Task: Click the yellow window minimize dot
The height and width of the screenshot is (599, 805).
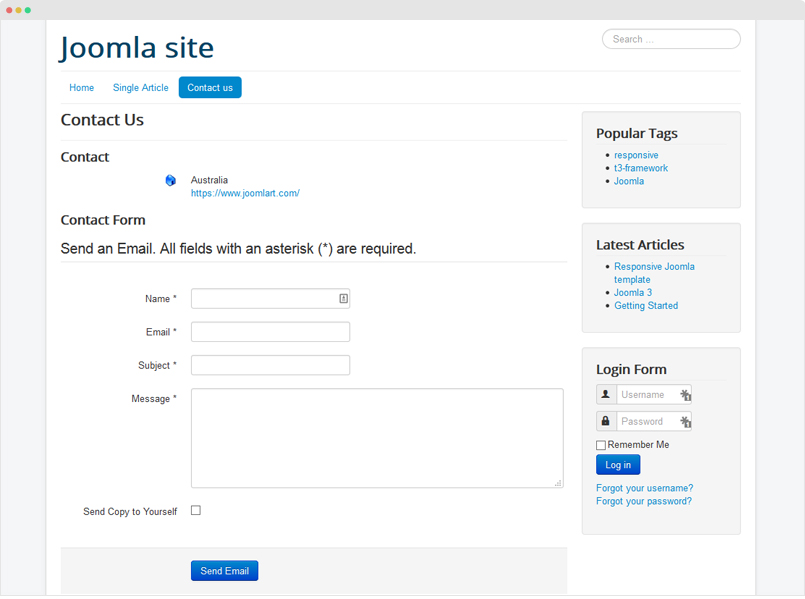Action: tap(18, 10)
